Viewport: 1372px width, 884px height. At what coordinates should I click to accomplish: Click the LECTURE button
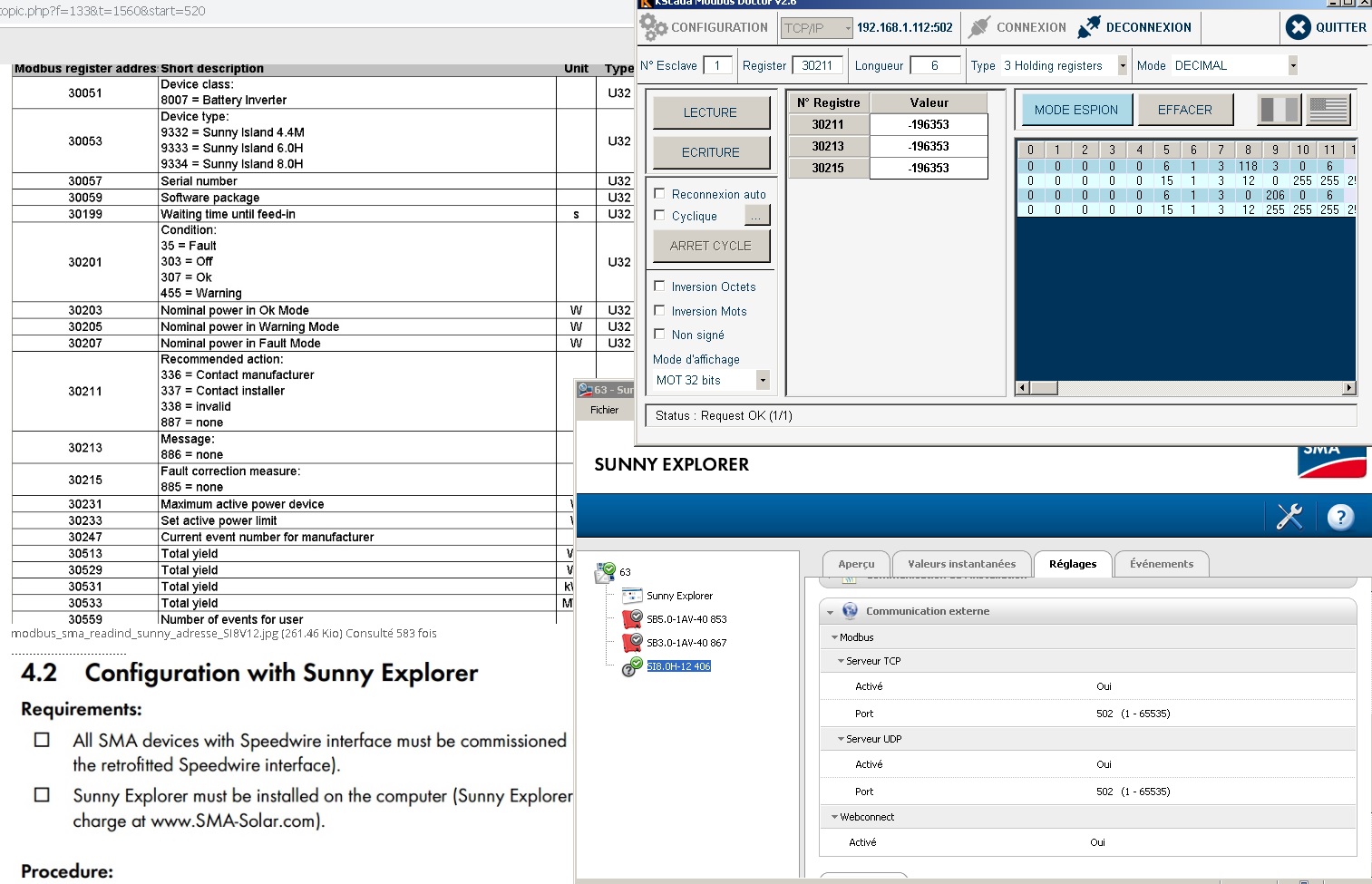(711, 112)
